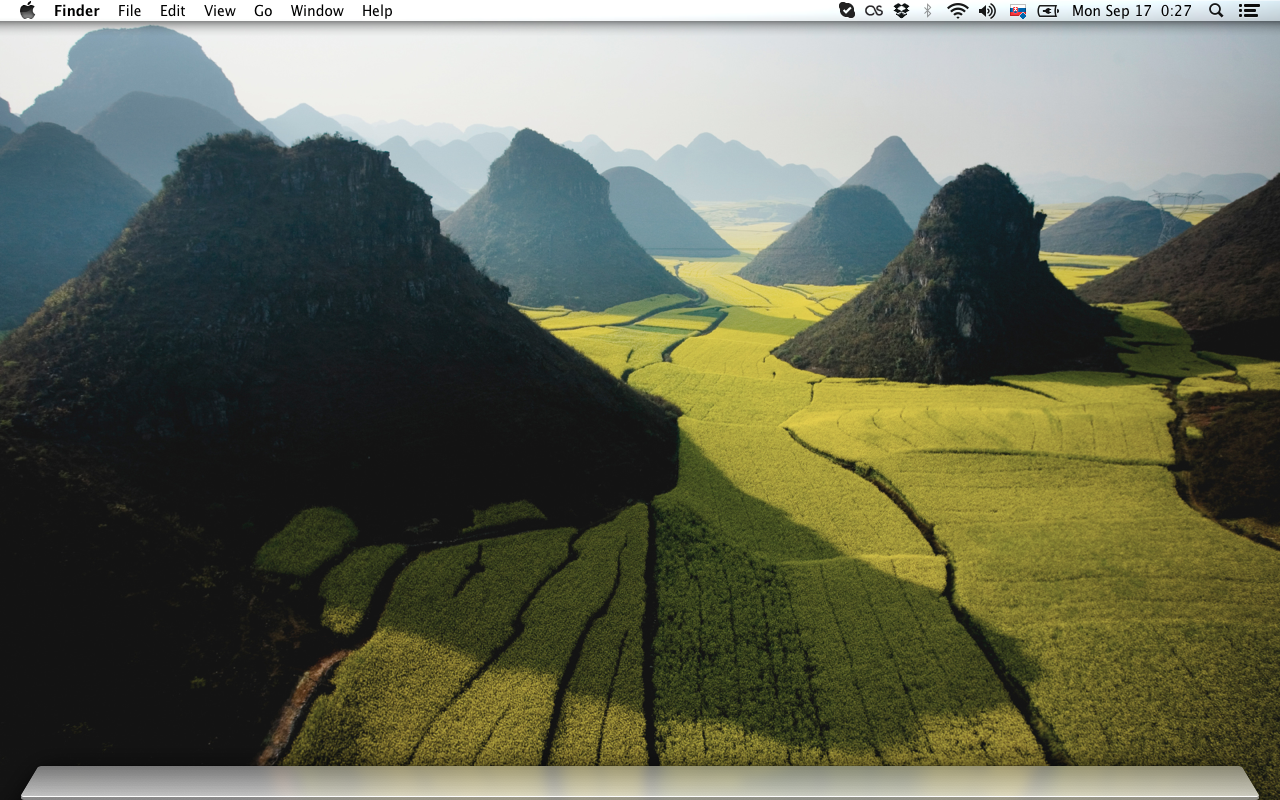Open the Help menu
Viewport: 1280px width, 800px height.
pyautogui.click(x=377, y=11)
